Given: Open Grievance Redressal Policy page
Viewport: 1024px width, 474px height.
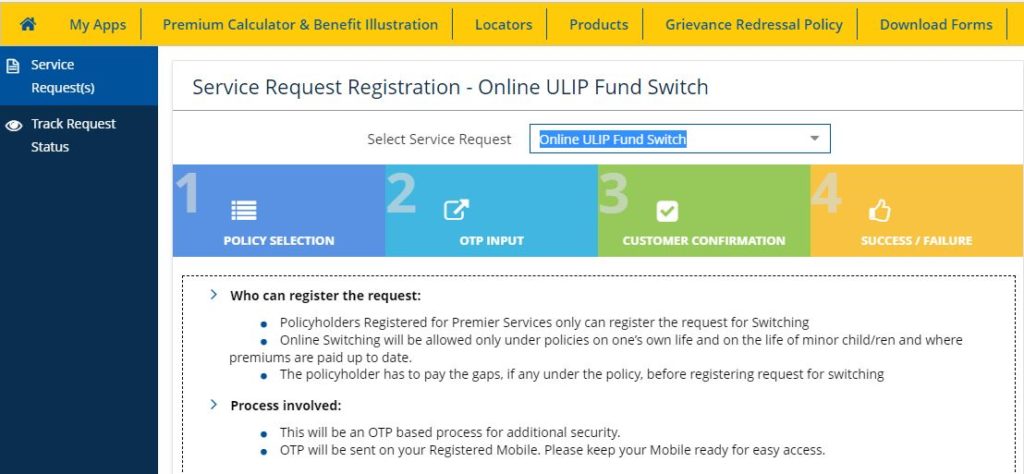Looking at the screenshot, I should 754,24.
